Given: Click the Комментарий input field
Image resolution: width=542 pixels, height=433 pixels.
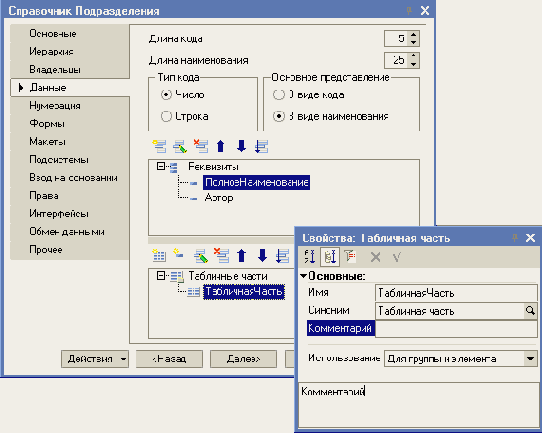Looking at the screenshot, I should [456, 328].
